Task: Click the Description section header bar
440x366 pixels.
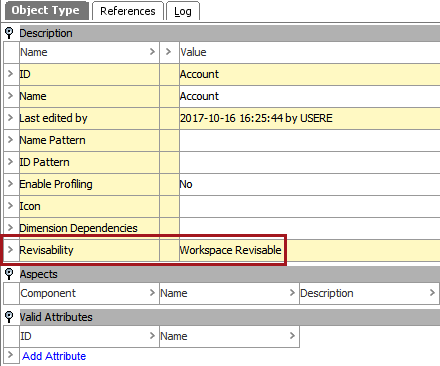Action: coord(230,33)
